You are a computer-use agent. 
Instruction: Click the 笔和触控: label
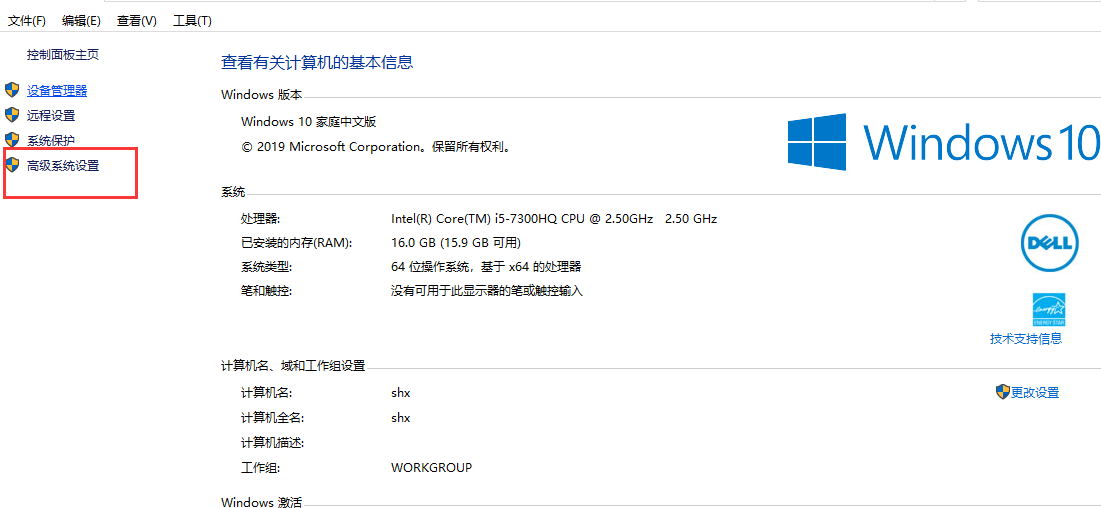click(266, 290)
